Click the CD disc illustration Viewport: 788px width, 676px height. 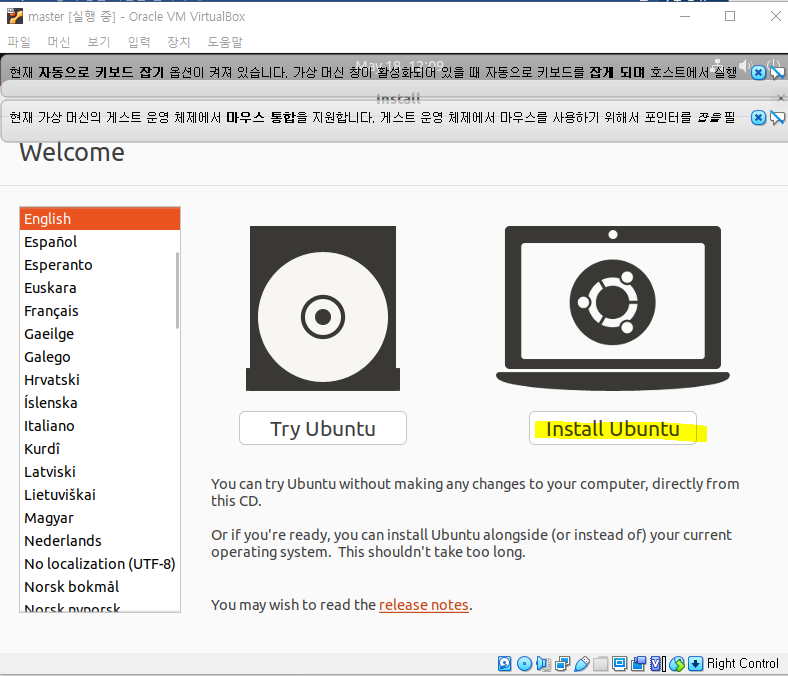(x=323, y=308)
